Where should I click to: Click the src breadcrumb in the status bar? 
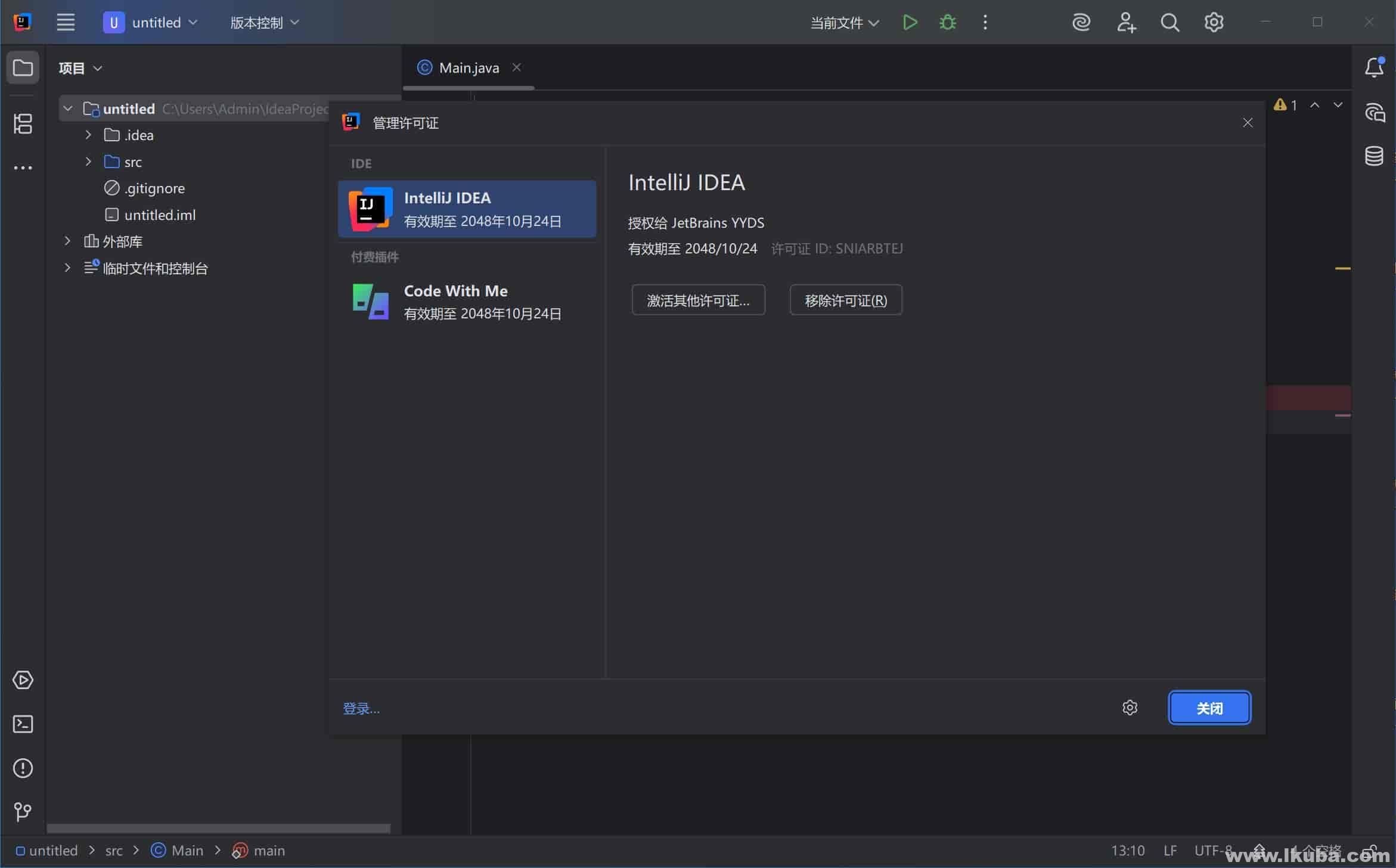click(114, 850)
